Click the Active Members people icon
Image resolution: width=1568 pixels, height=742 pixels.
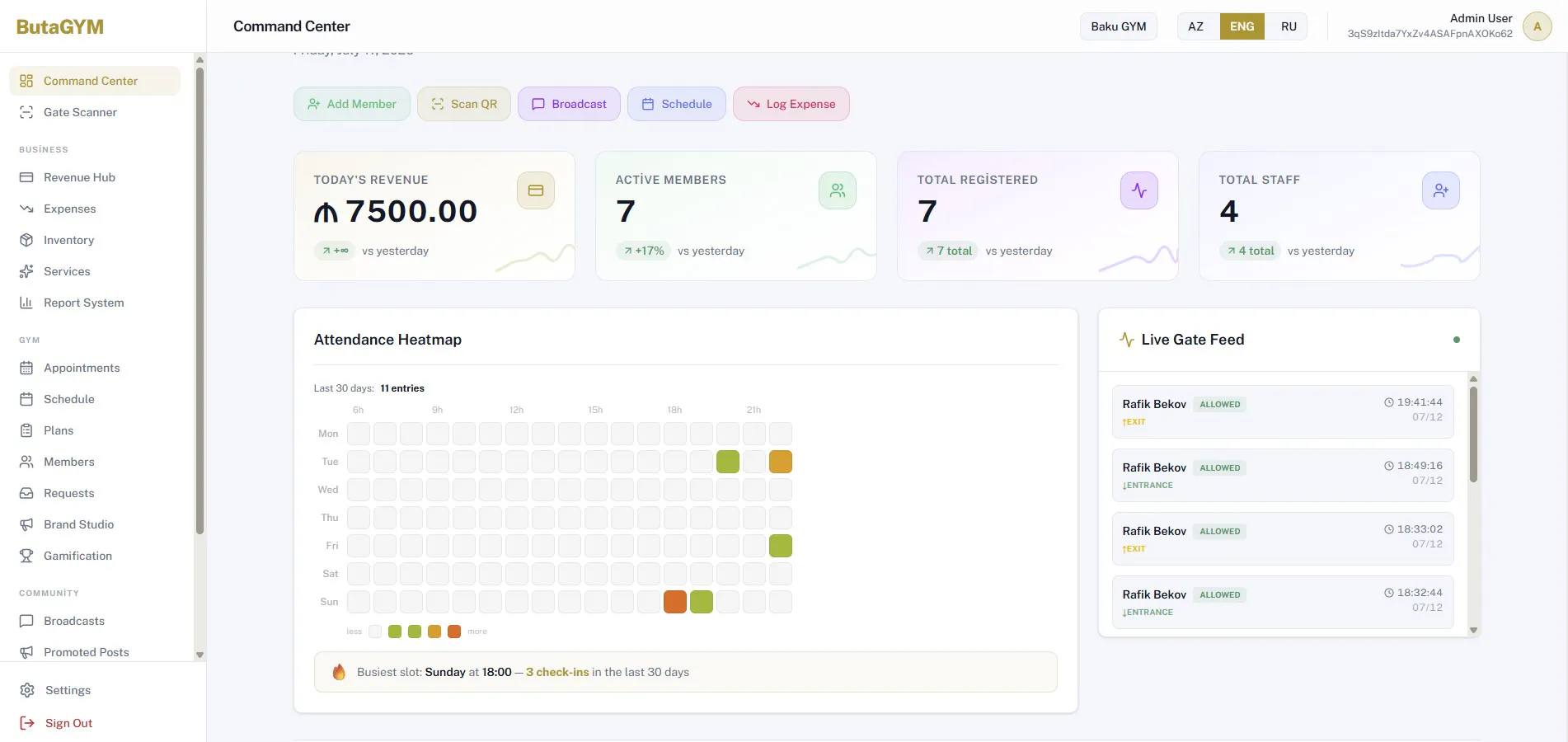pos(838,190)
